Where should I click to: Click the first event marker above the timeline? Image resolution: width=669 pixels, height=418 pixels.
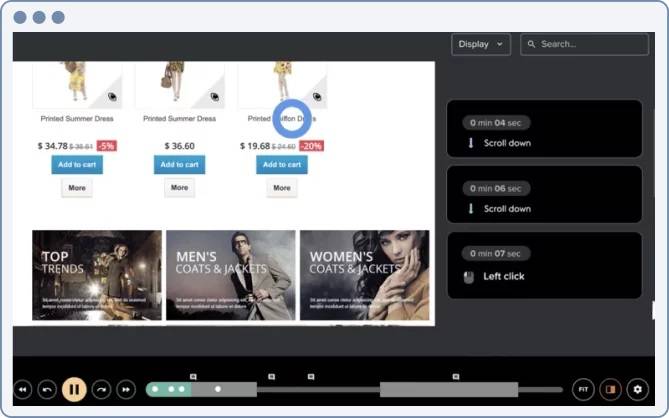tap(192, 377)
